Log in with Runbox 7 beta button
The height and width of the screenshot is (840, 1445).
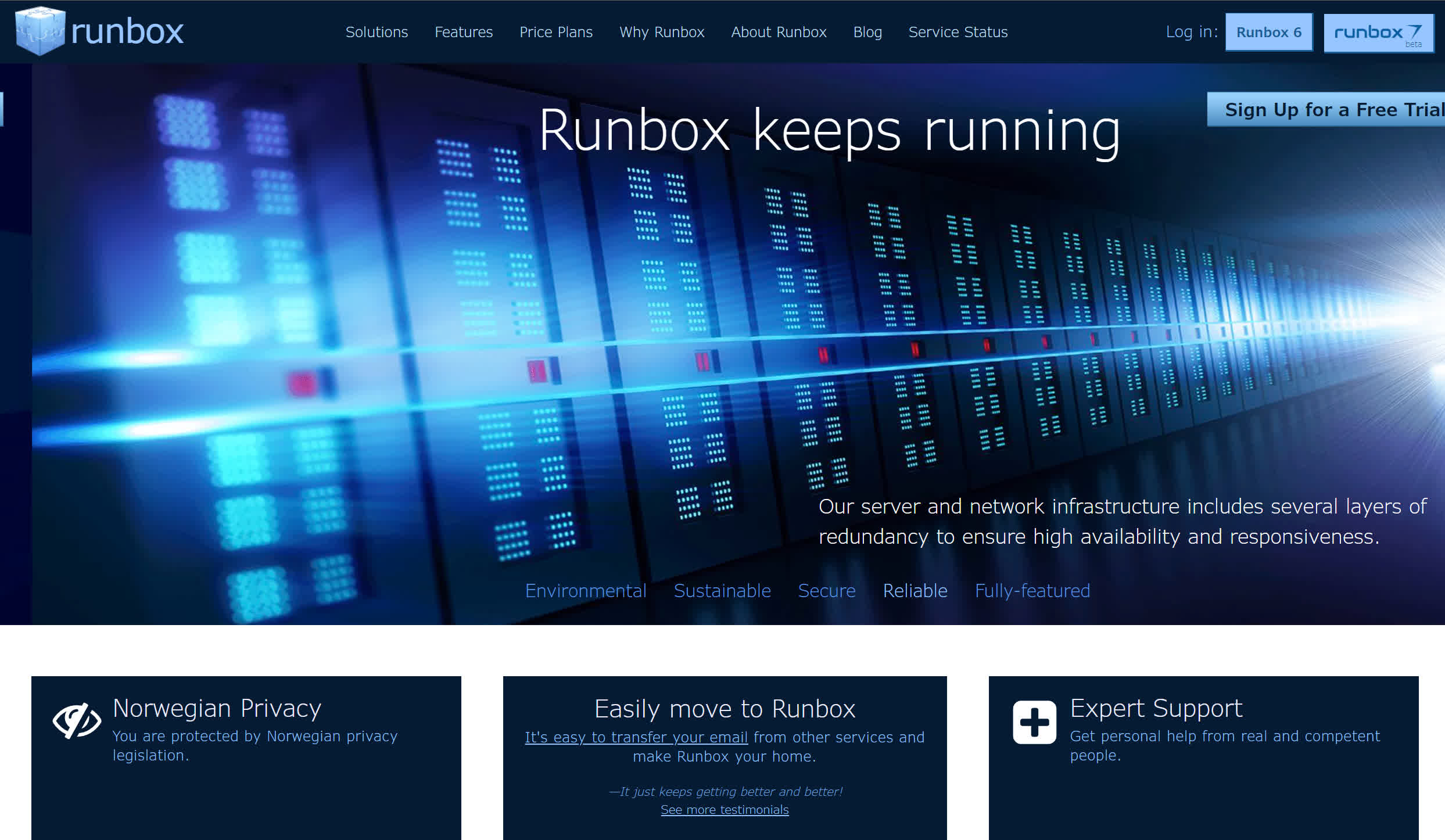1378,33
